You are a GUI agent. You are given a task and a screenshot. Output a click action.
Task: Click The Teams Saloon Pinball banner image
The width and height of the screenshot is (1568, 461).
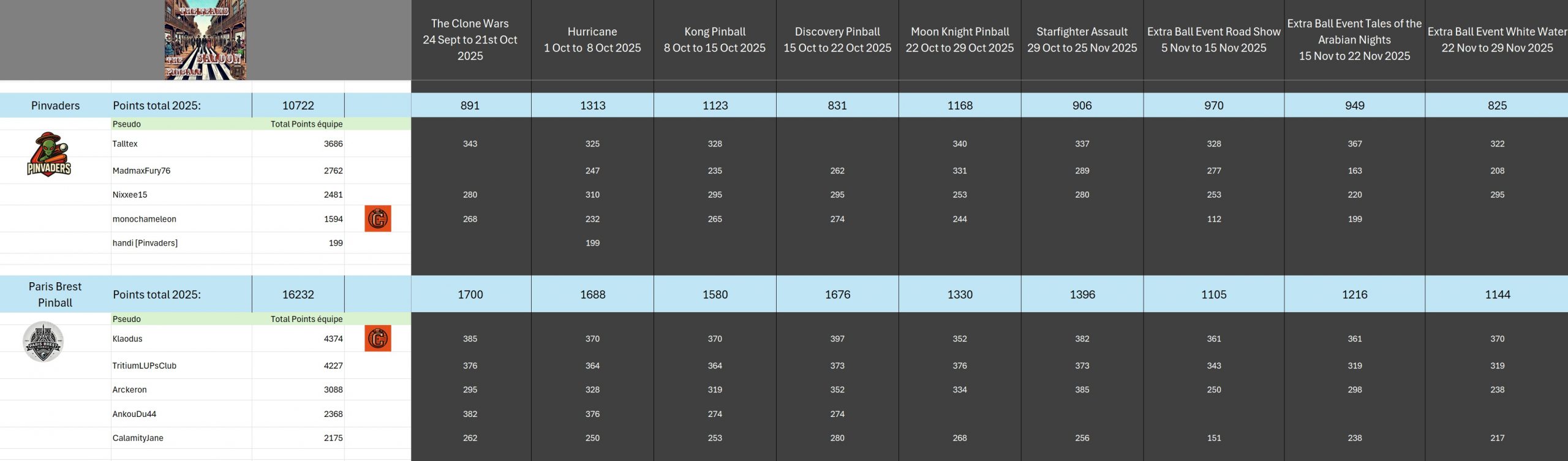tap(205, 40)
